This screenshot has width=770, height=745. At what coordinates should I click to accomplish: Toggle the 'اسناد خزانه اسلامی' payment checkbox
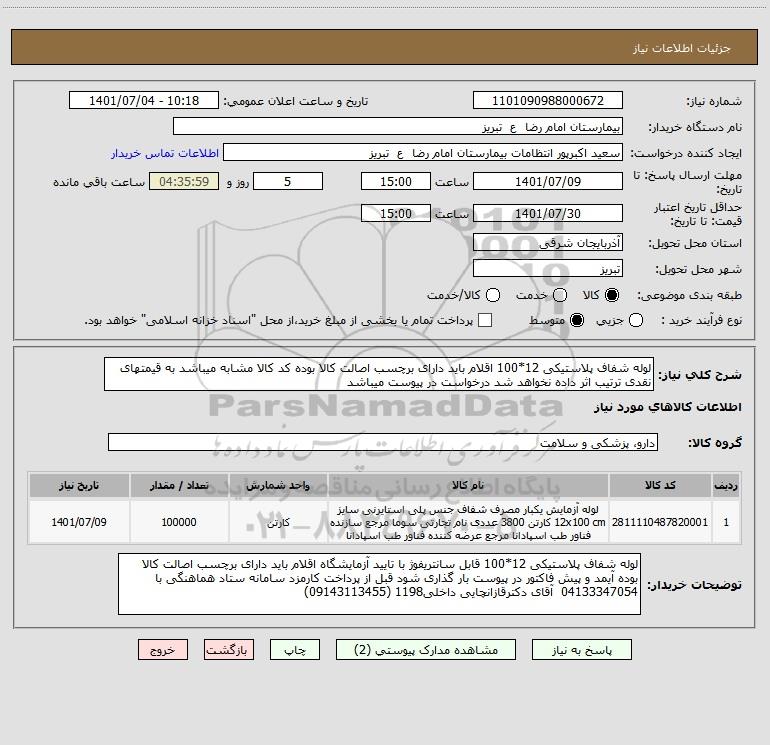tap(485, 320)
